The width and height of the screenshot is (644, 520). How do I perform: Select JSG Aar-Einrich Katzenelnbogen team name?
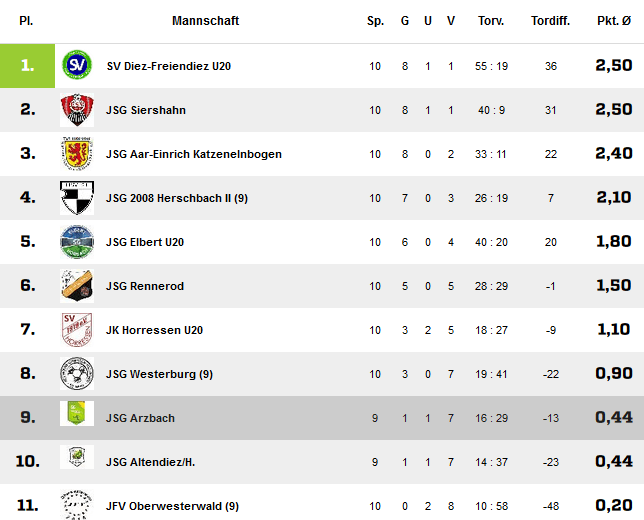(194, 154)
